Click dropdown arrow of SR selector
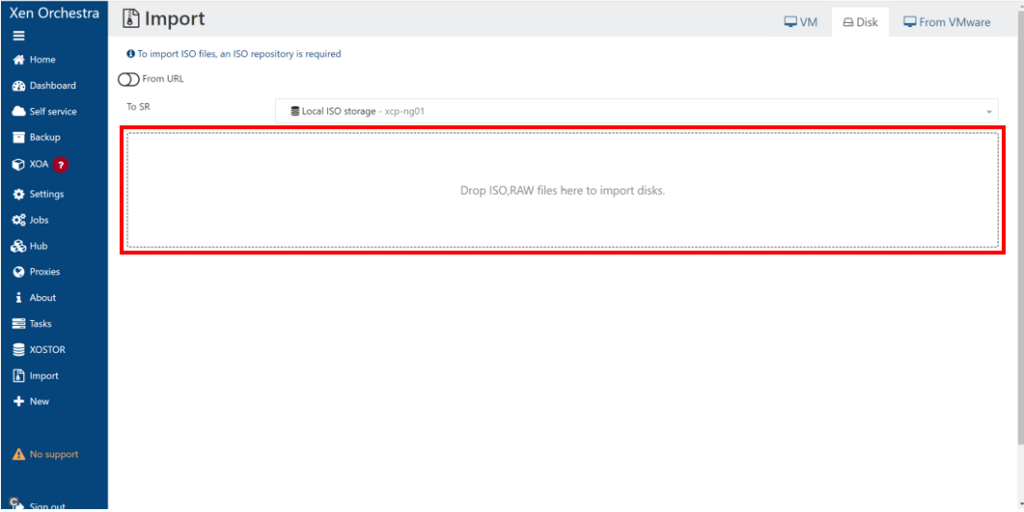 (989, 112)
